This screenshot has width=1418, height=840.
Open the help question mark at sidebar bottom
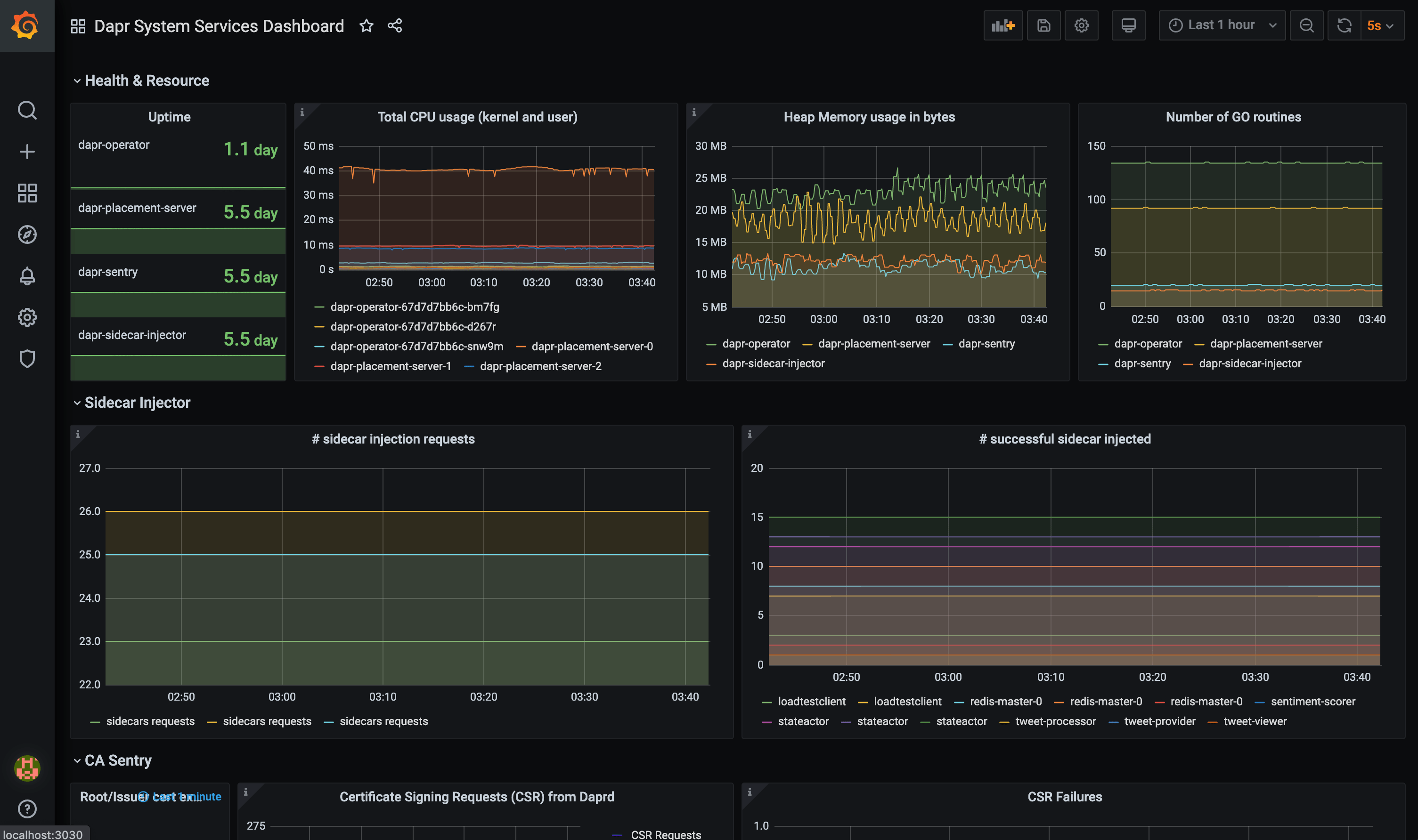pos(26,808)
